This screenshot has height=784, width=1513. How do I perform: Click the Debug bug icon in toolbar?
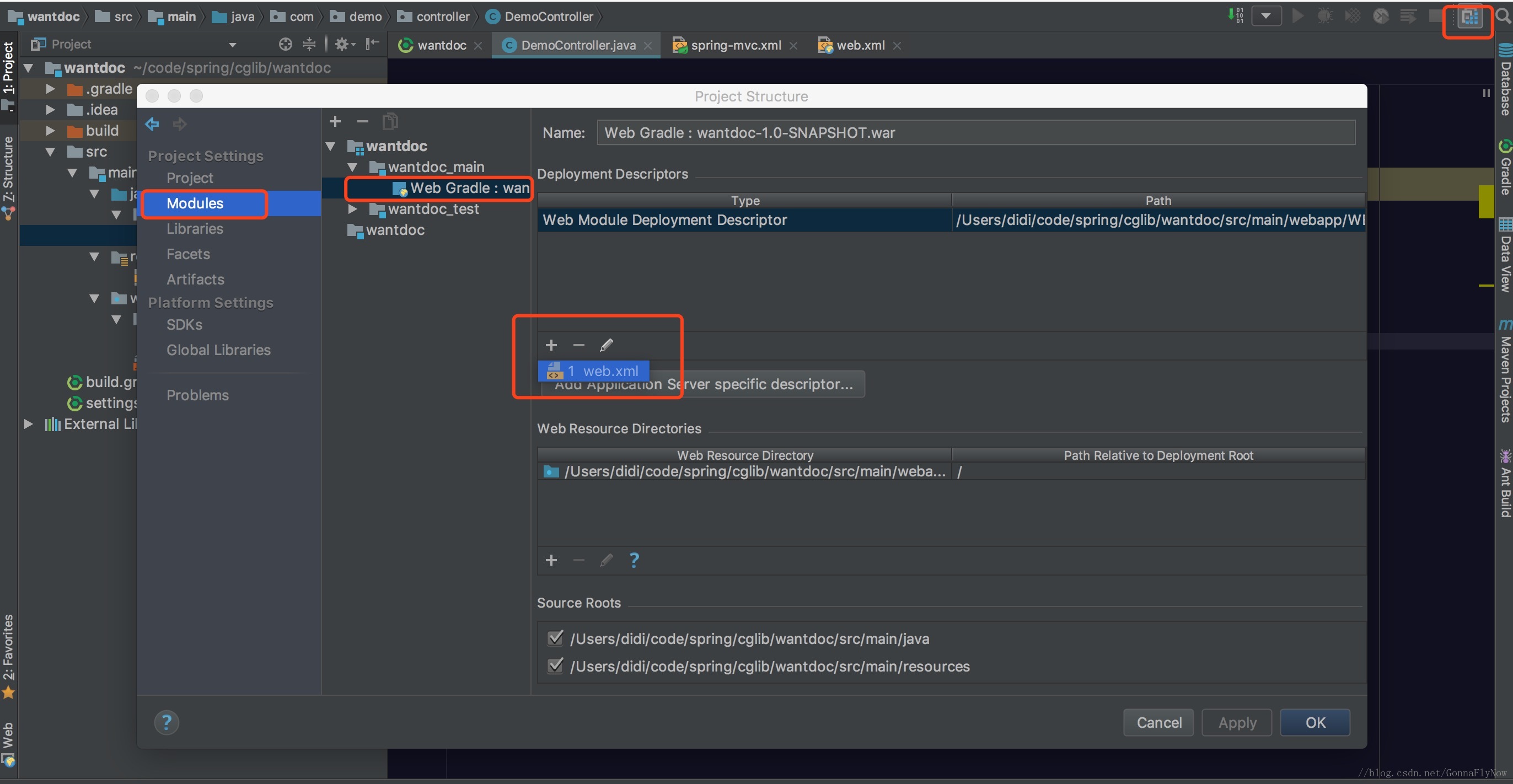click(x=1324, y=16)
